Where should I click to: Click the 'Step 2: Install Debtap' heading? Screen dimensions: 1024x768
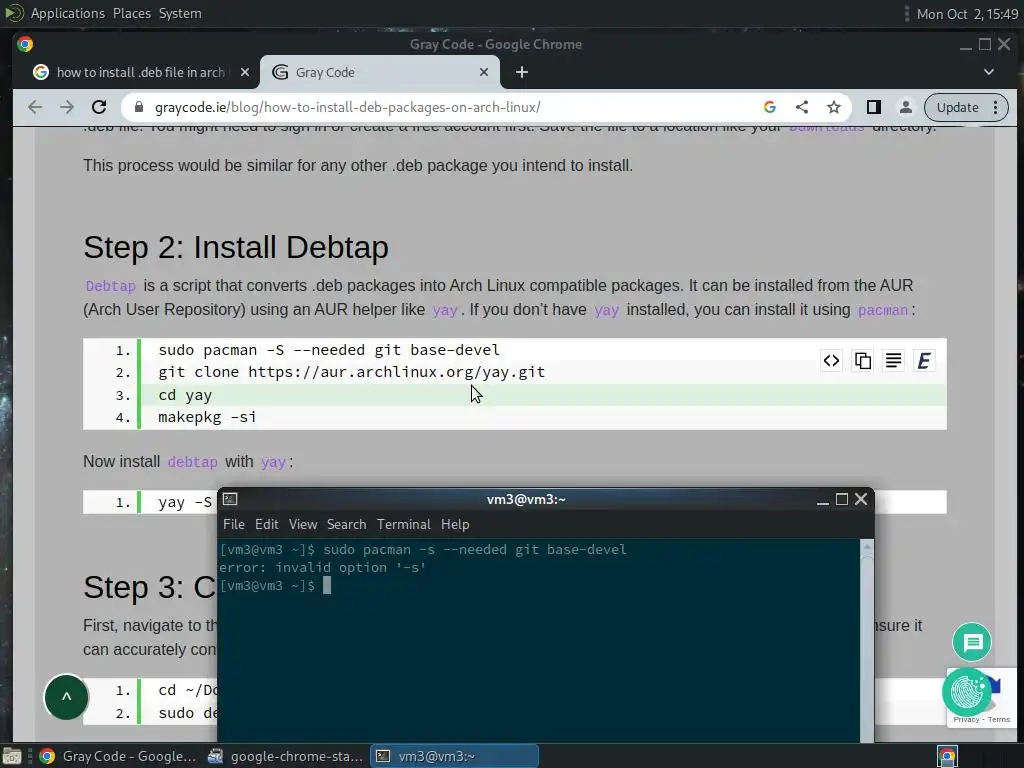pyautogui.click(x=236, y=248)
